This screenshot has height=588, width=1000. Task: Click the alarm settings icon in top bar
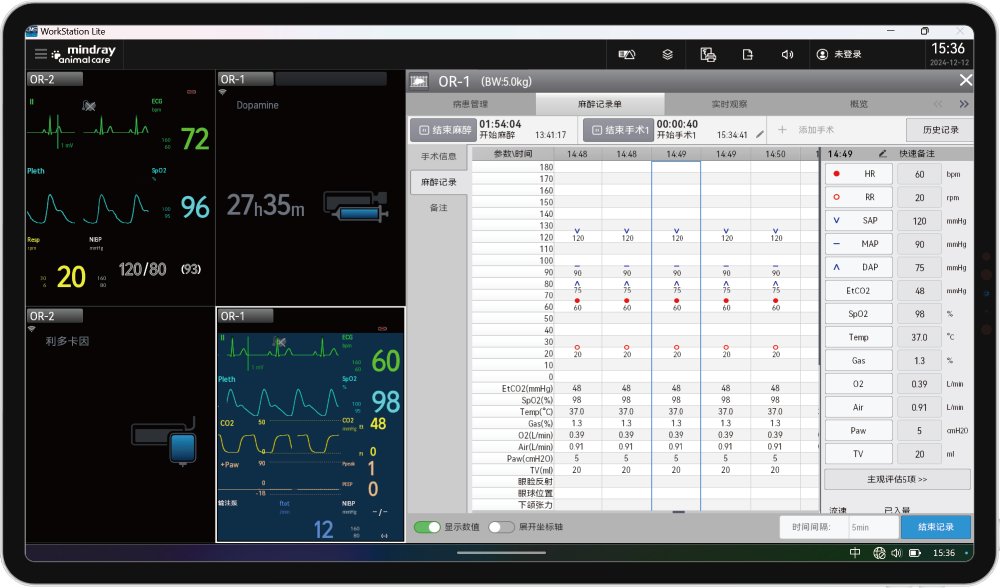pos(627,54)
